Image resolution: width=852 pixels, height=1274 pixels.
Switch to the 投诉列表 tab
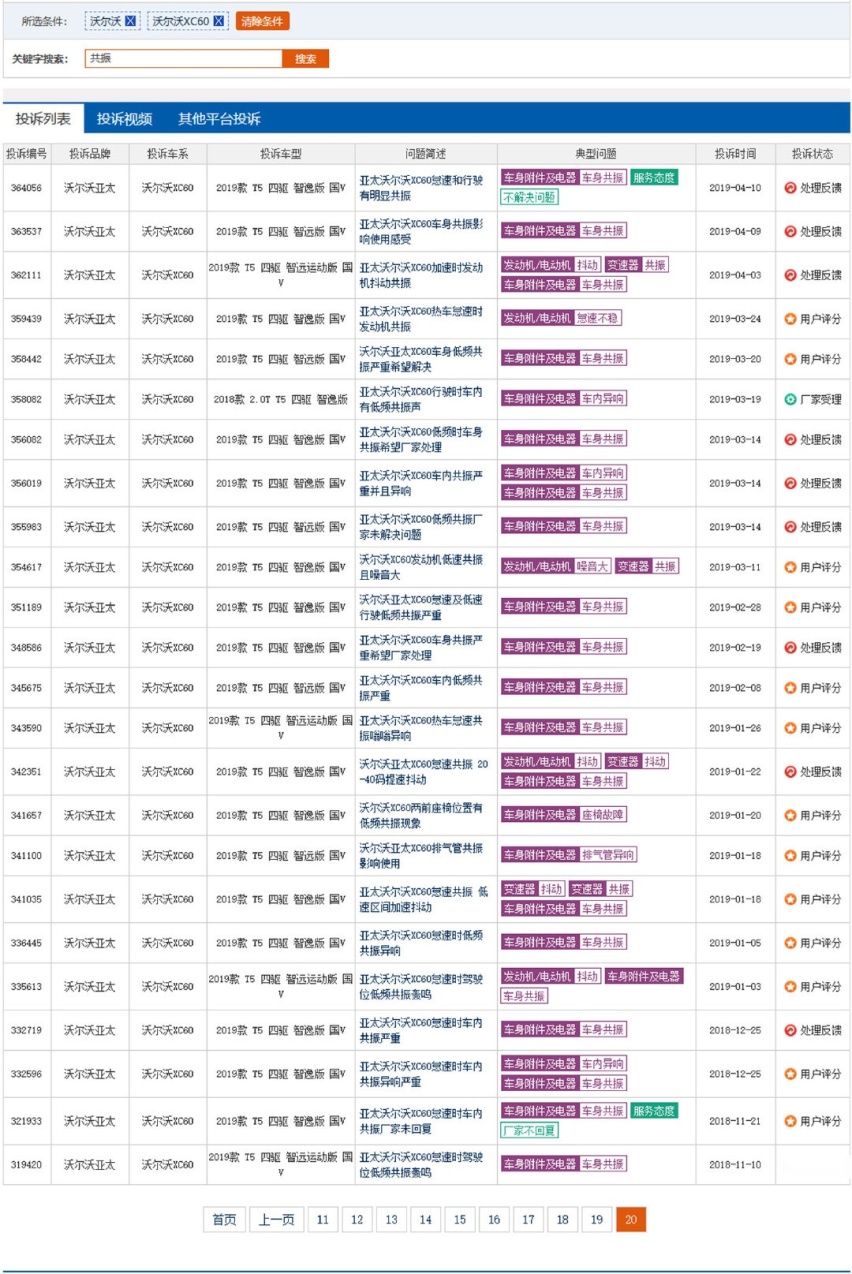(x=43, y=118)
